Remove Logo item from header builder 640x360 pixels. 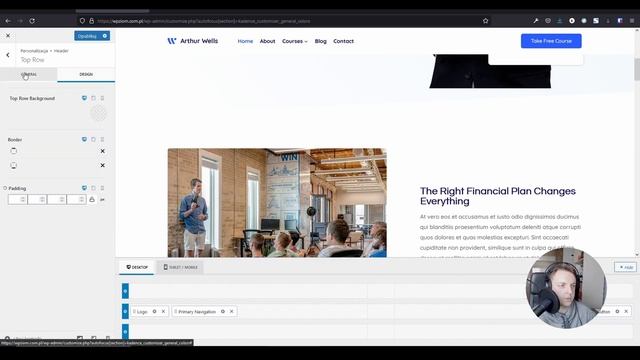(163, 311)
